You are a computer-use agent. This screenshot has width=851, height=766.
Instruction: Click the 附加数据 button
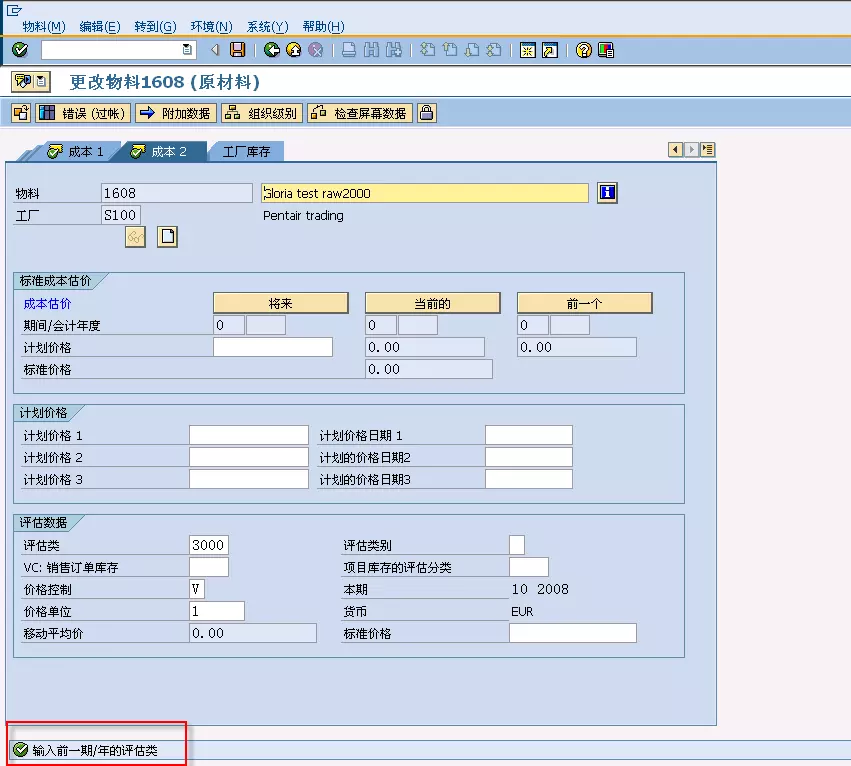click(176, 113)
